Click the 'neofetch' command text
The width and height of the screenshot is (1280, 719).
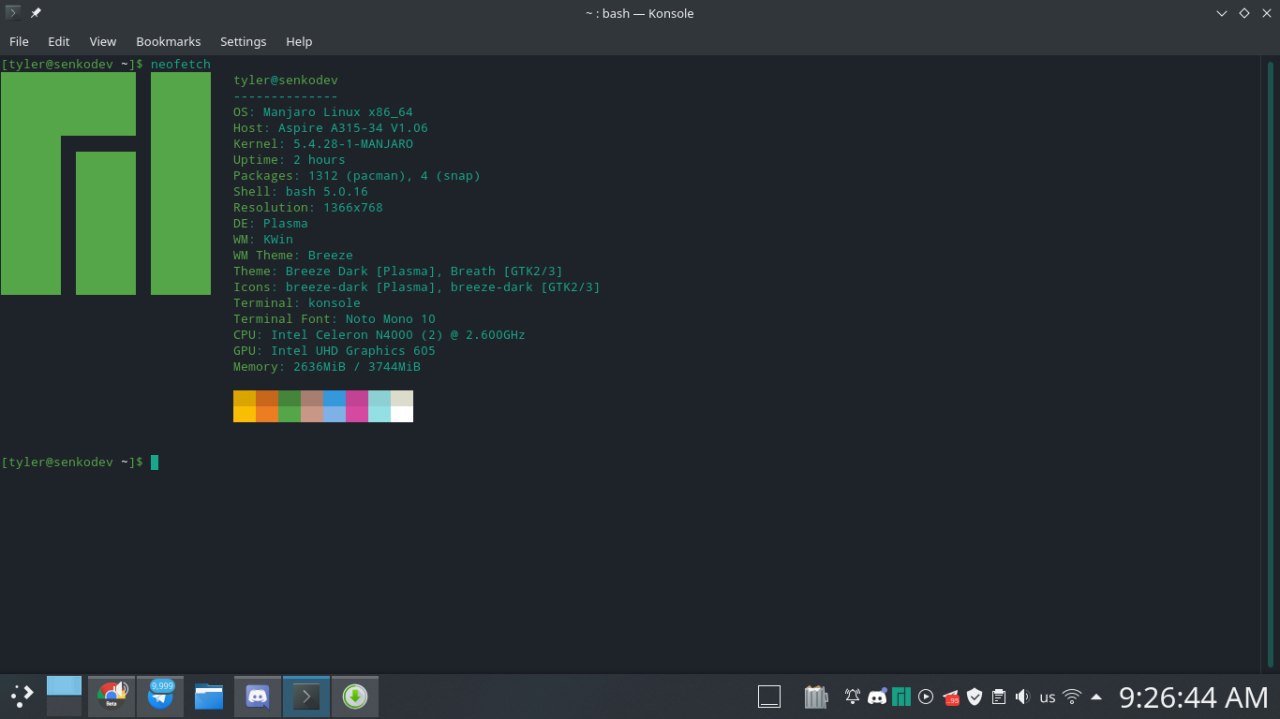click(x=181, y=64)
